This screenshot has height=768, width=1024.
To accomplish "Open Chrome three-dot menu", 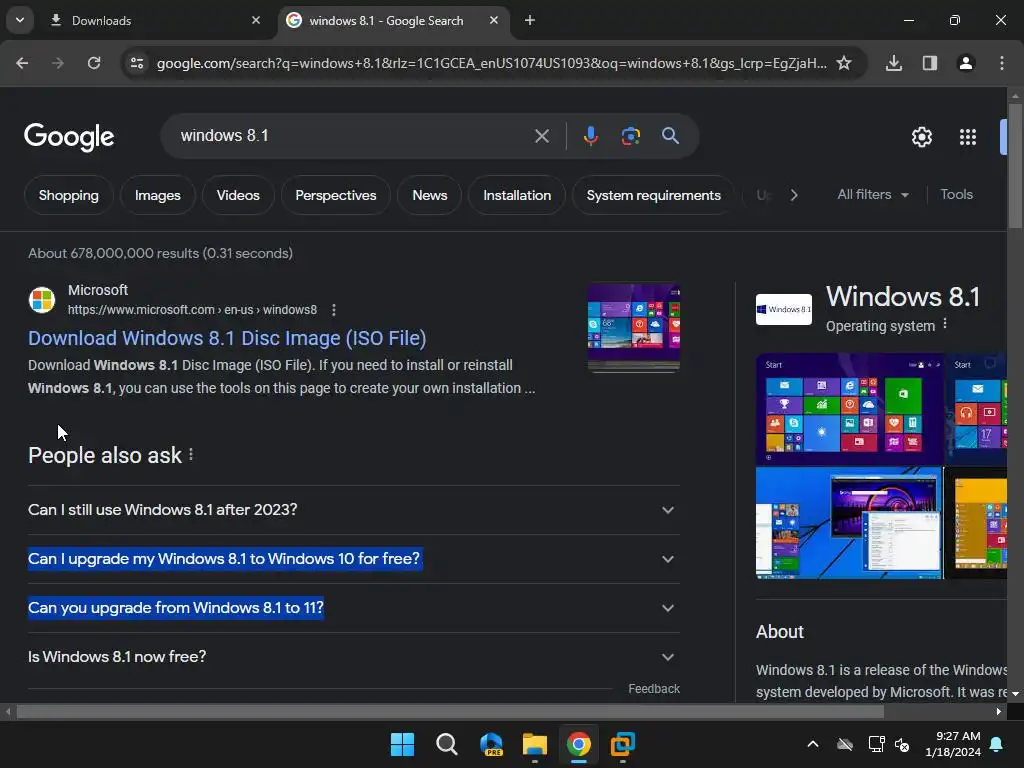I will [1001, 63].
